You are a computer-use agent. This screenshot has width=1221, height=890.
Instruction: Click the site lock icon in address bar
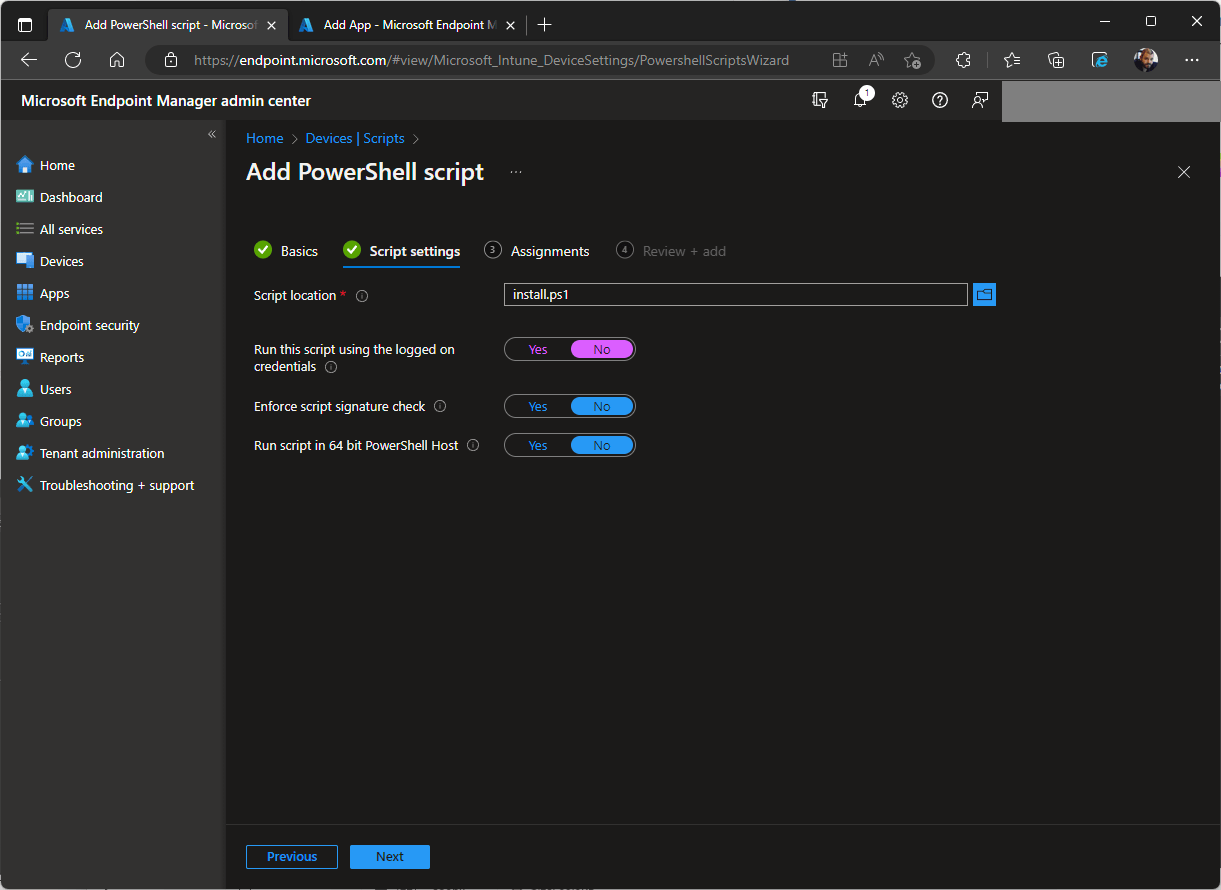tap(170, 60)
